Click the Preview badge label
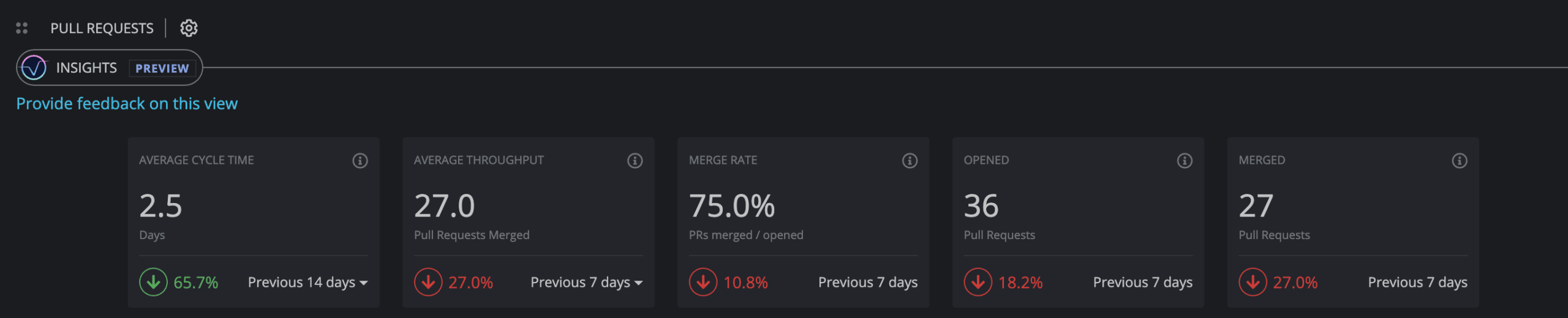 click(162, 68)
